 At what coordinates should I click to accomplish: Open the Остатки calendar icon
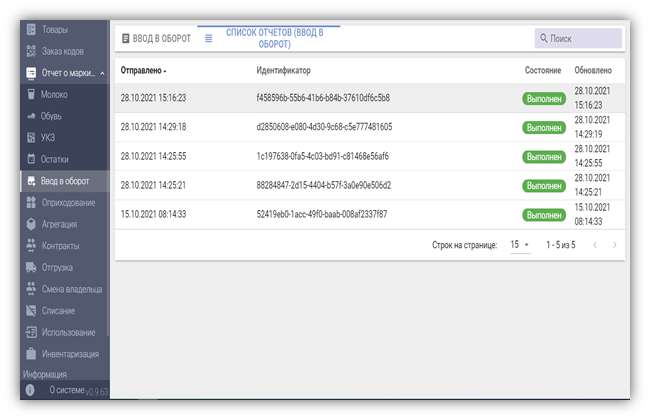(31, 160)
